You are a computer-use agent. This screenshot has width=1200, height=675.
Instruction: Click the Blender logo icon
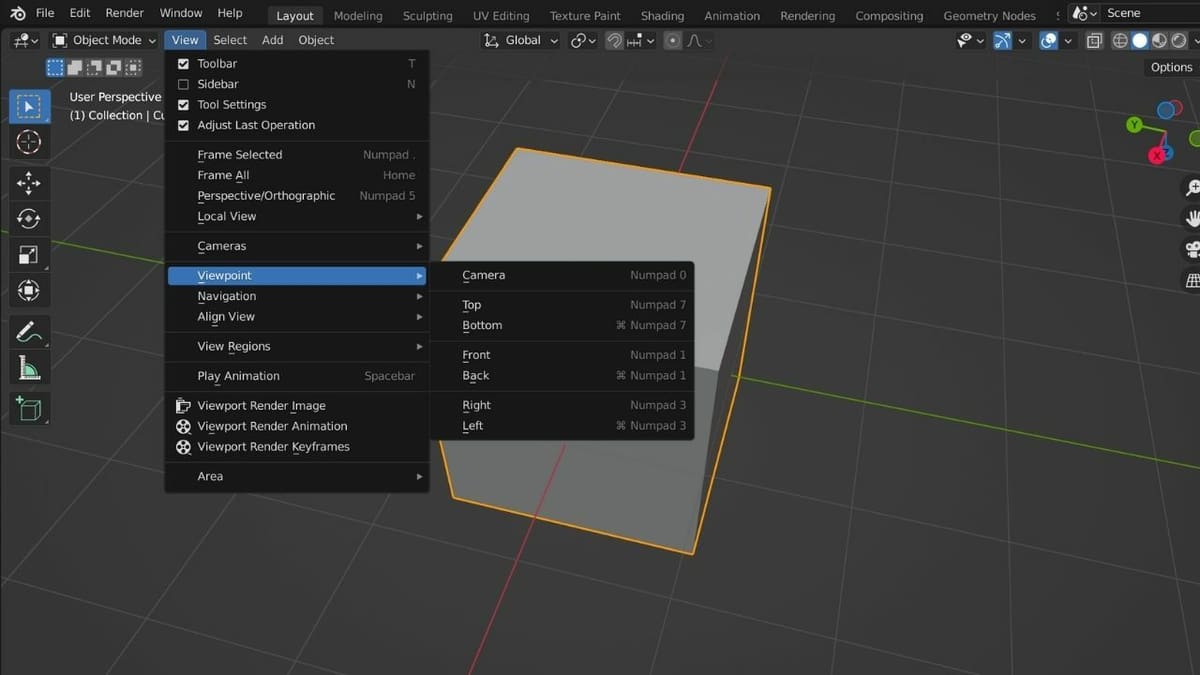point(18,13)
